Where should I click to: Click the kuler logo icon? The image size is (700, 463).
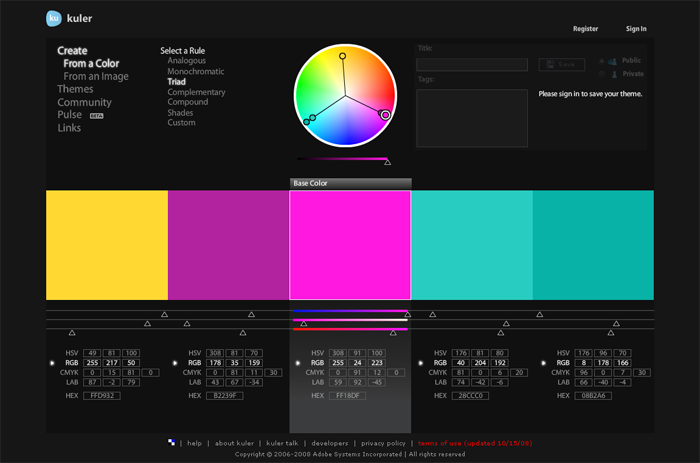(x=54, y=18)
